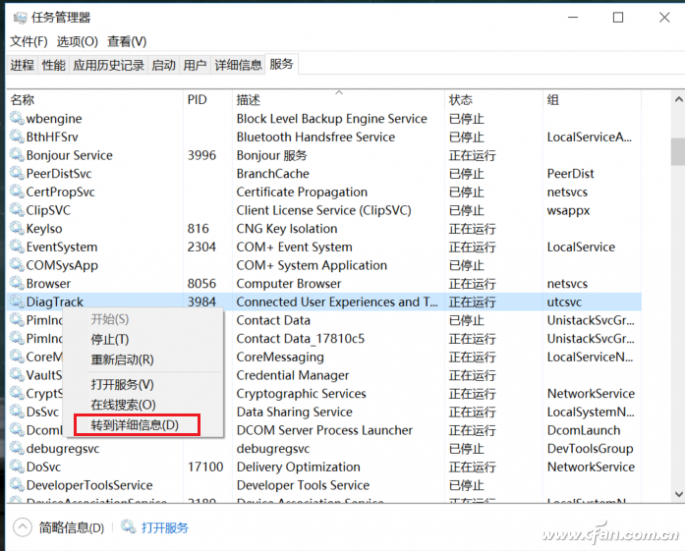Choose 停止(T) in the context menu

tap(110, 340)
